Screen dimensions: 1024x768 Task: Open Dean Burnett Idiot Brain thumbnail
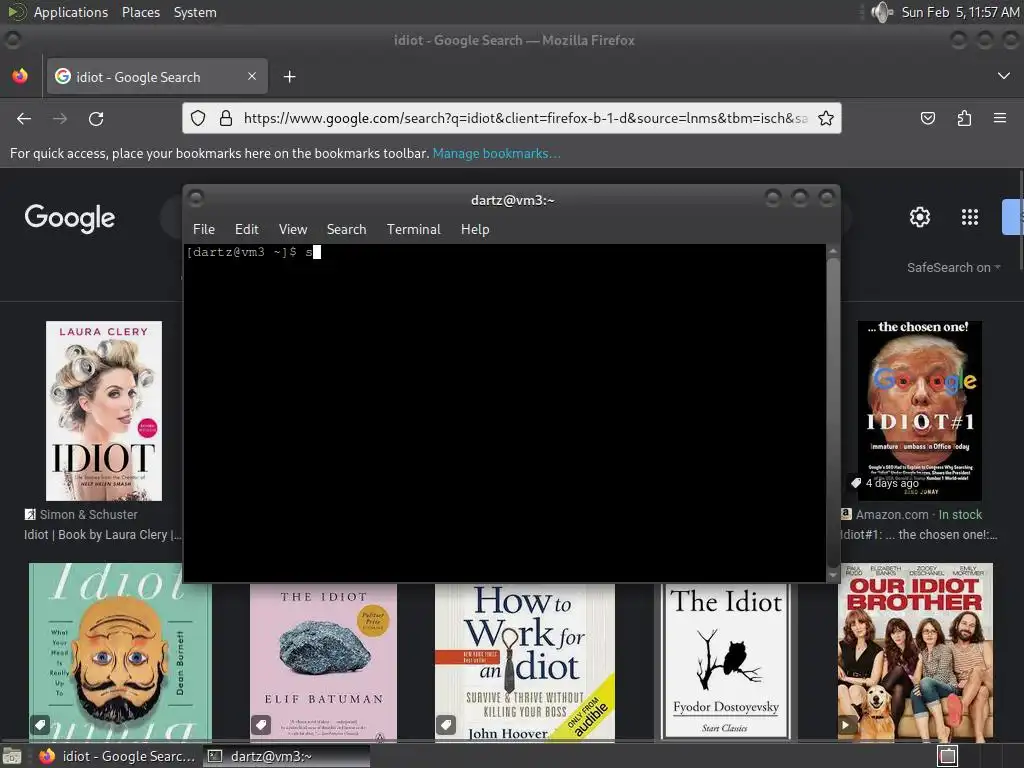(x=120, y=652)
